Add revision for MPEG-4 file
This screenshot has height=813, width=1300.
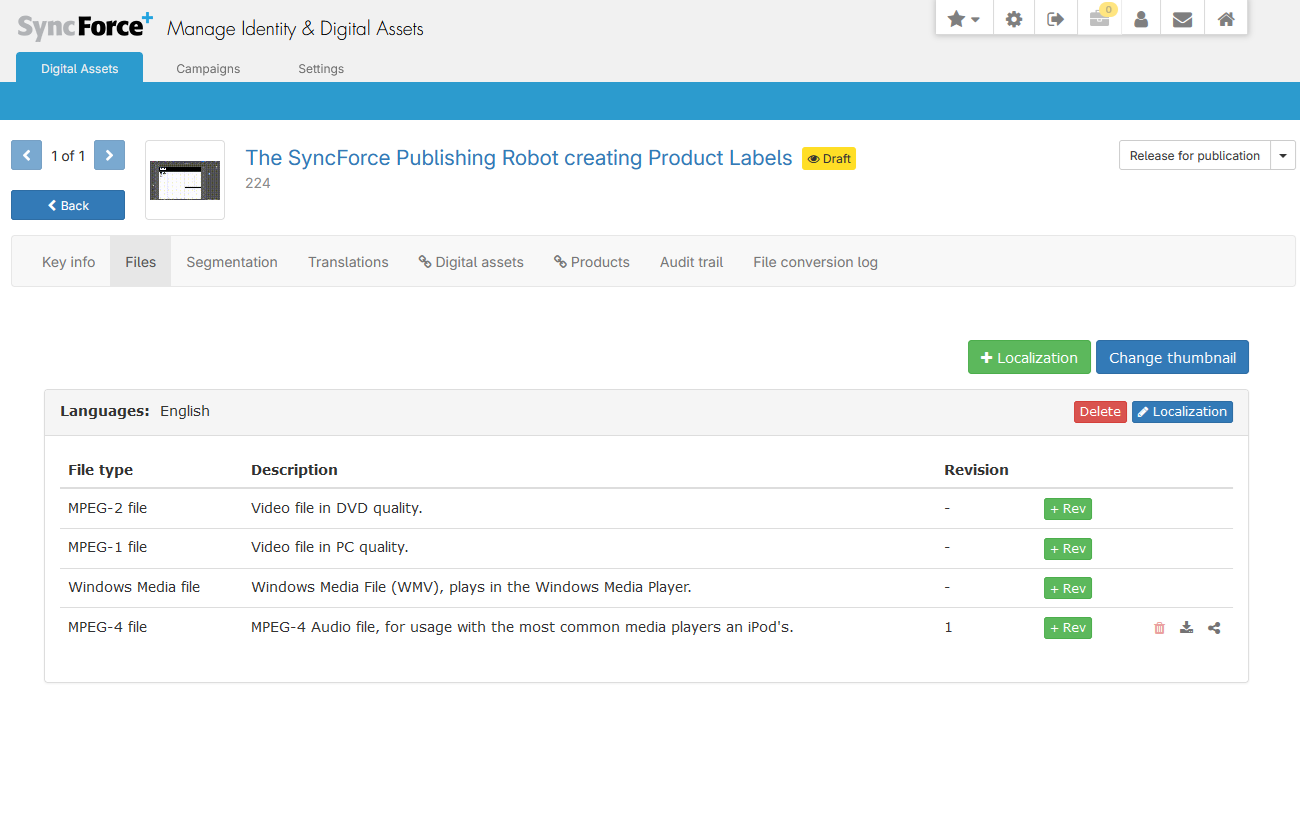(1068, 628)
